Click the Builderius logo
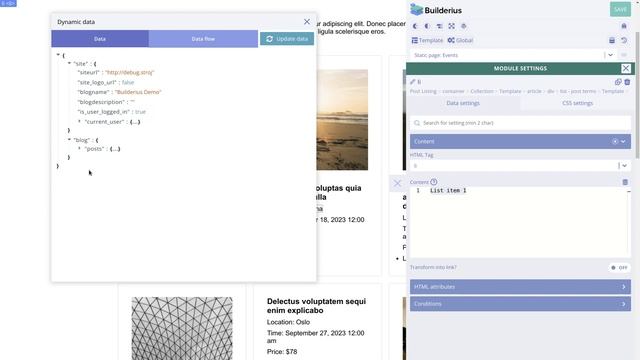This screenshot has width=640, height=360. [436, 10]
